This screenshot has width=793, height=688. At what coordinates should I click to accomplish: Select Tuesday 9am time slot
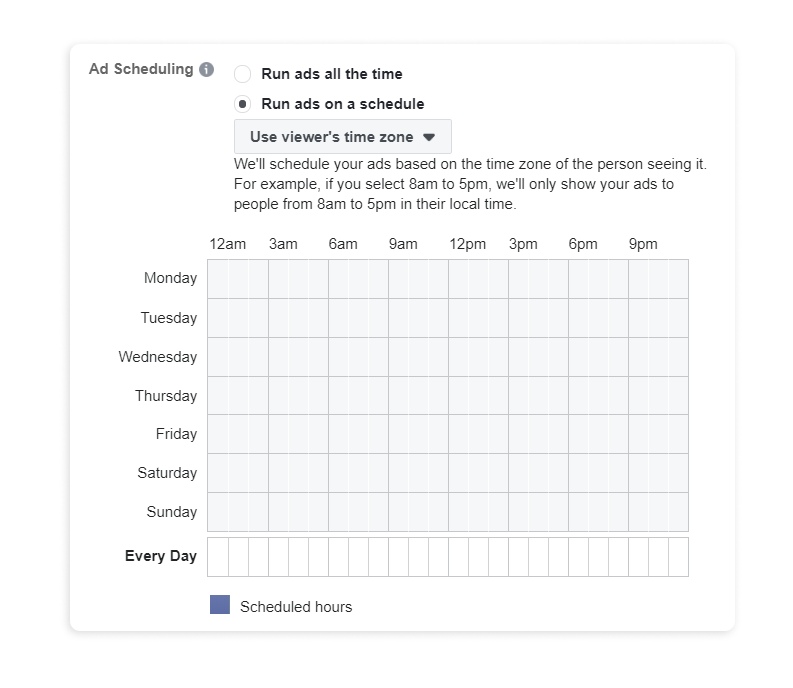tap(399, 318)
